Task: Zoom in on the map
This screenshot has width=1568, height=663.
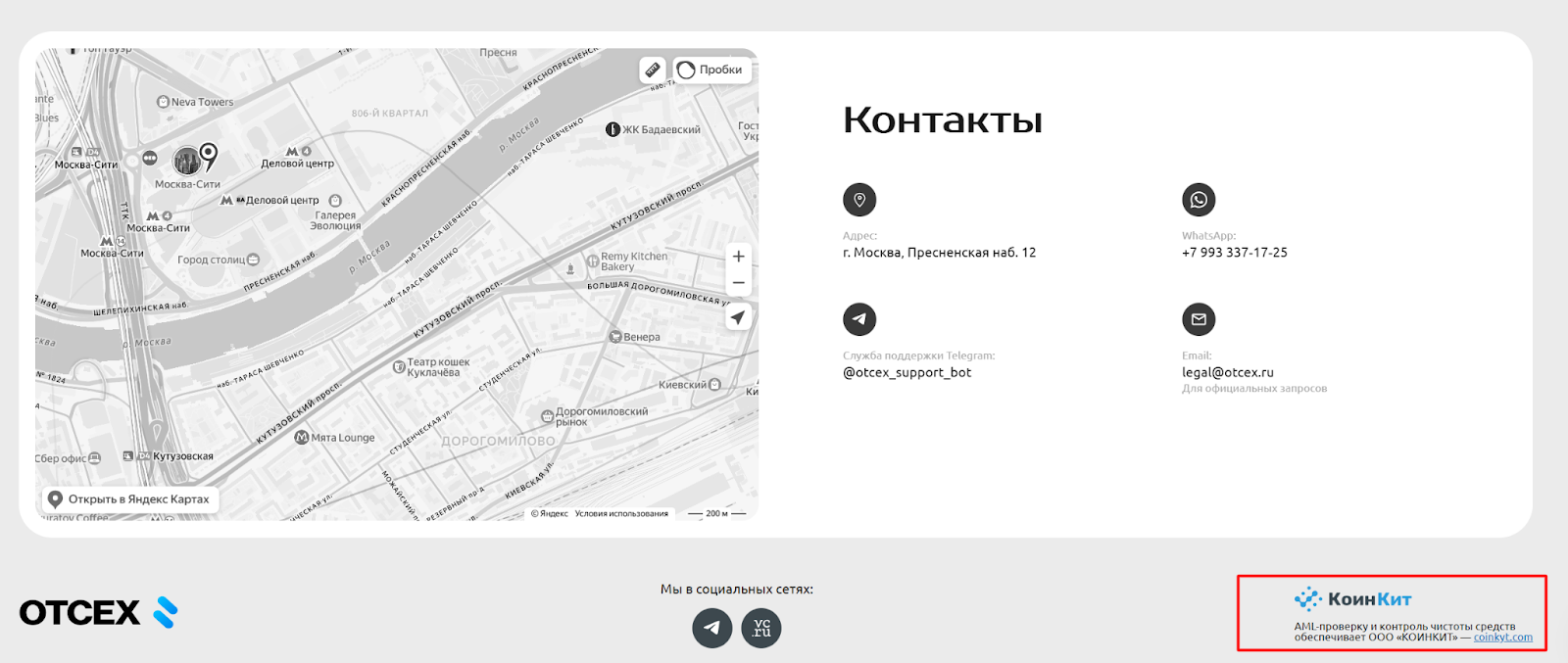Action: pyautogui.click(x=739, y=257)
